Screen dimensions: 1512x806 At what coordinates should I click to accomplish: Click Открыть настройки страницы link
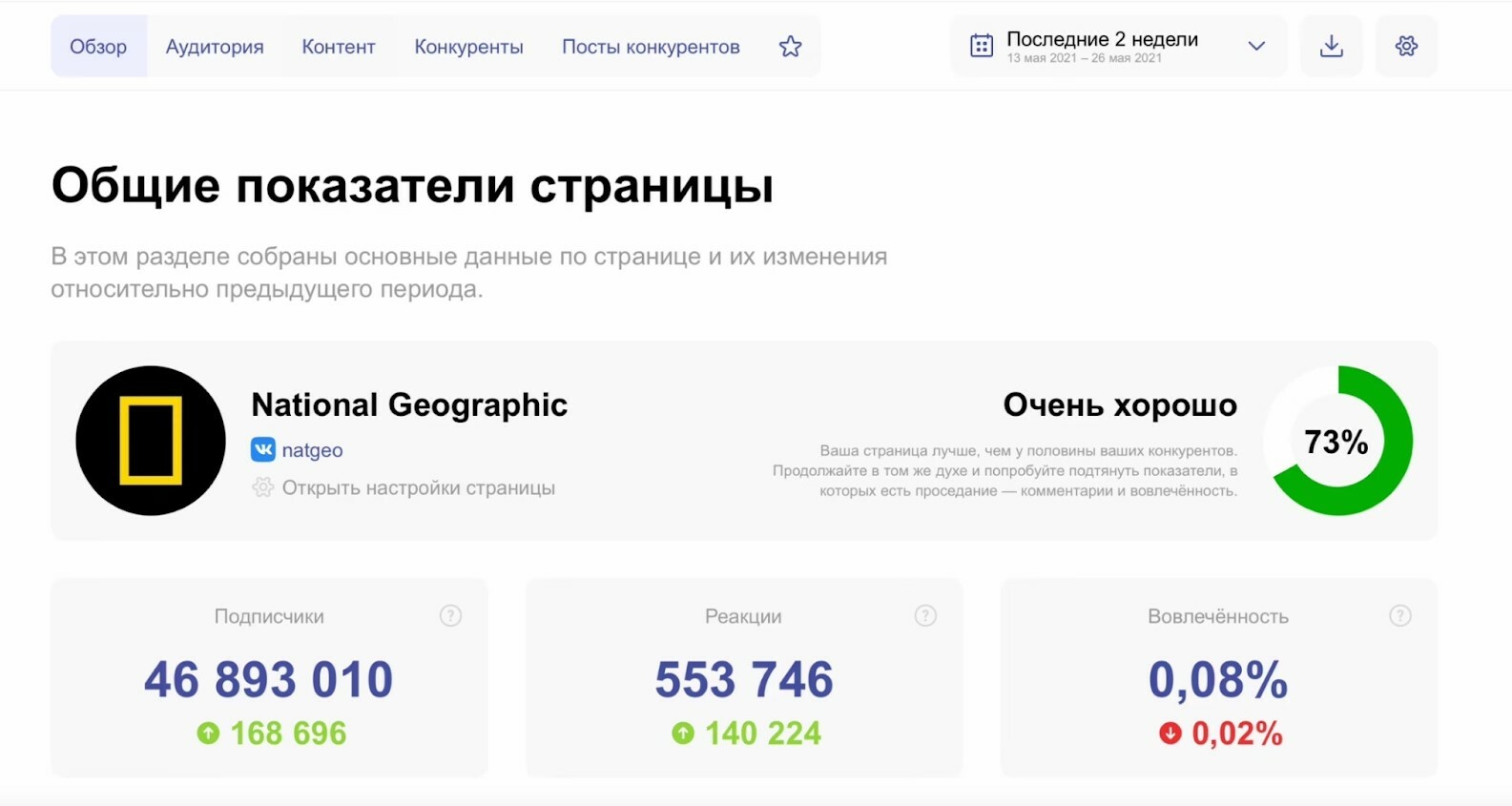[x=418, y=487]
